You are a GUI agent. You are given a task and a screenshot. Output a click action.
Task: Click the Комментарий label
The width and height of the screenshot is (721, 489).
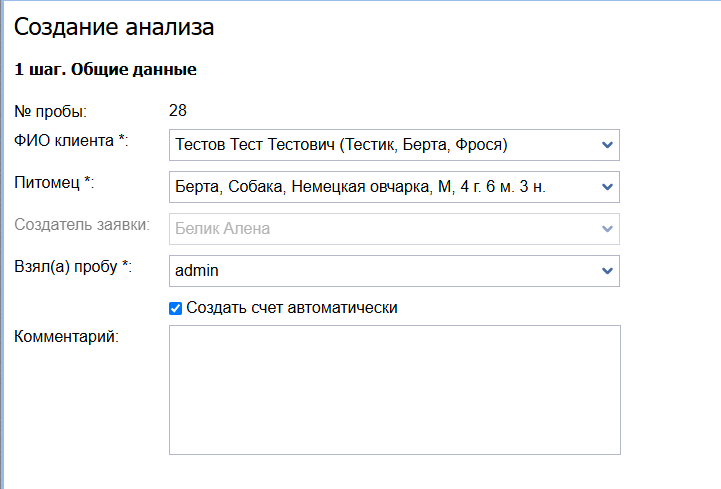tap(67, 336)
